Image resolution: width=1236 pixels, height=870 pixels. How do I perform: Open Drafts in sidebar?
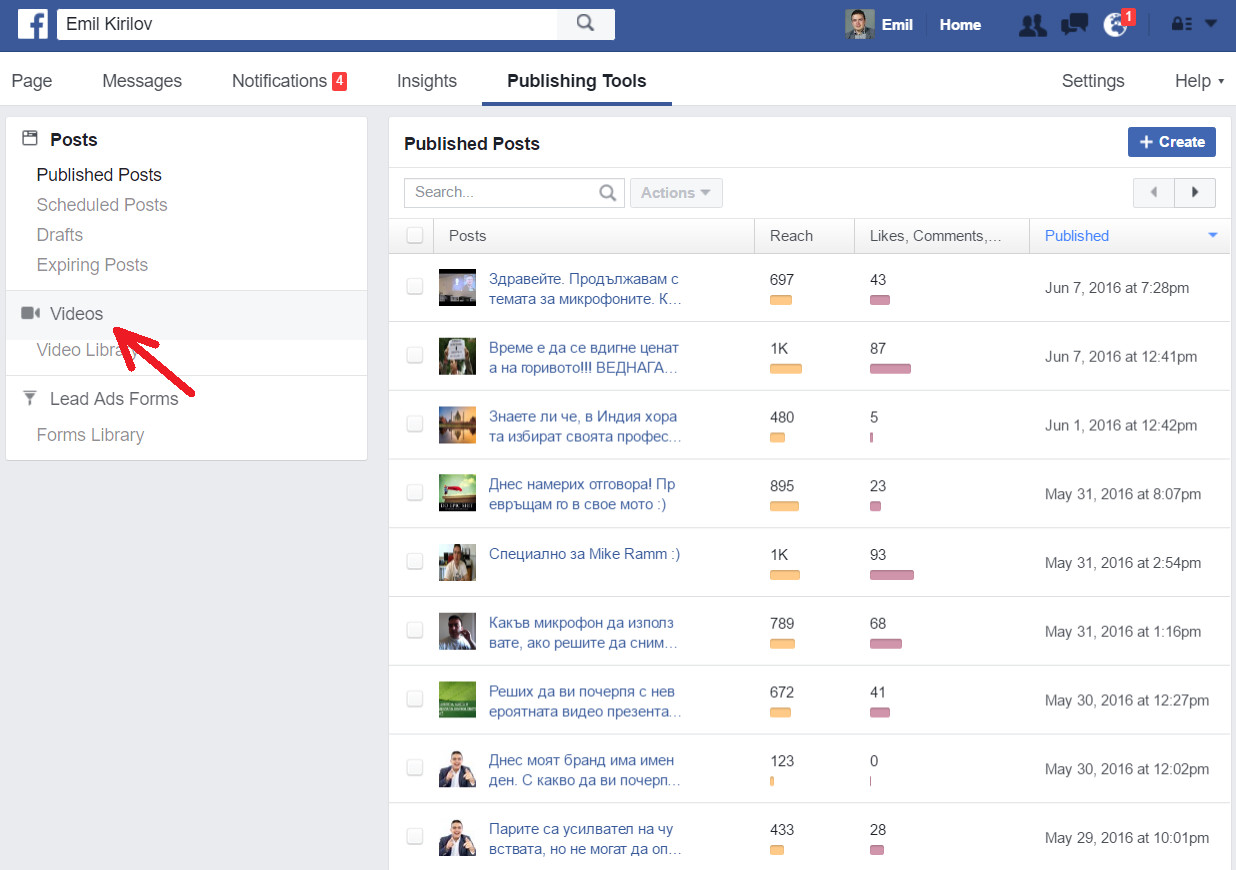point(60,235)
